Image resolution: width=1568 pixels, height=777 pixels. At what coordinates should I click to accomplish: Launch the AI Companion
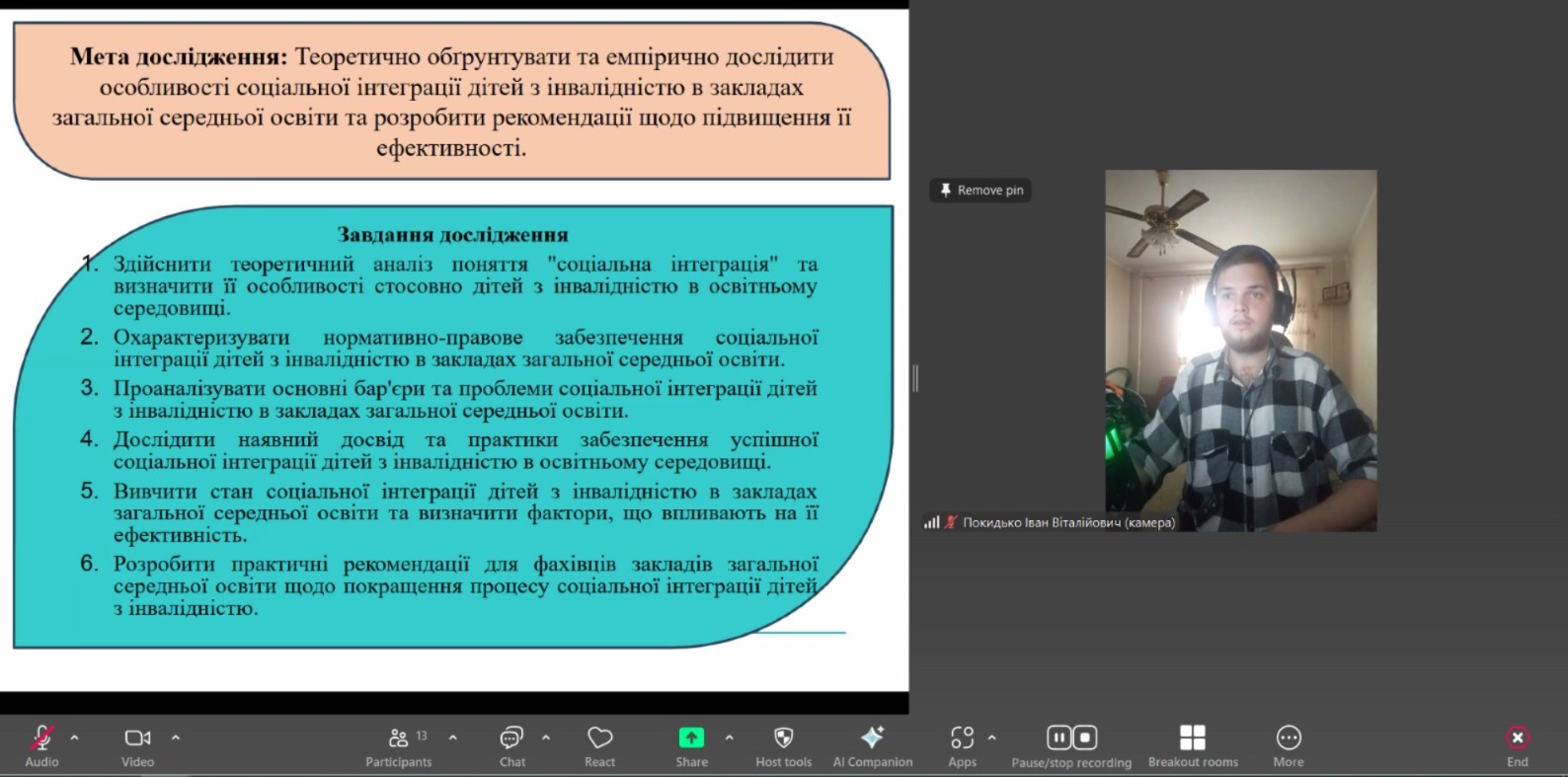tap(872, 738)
